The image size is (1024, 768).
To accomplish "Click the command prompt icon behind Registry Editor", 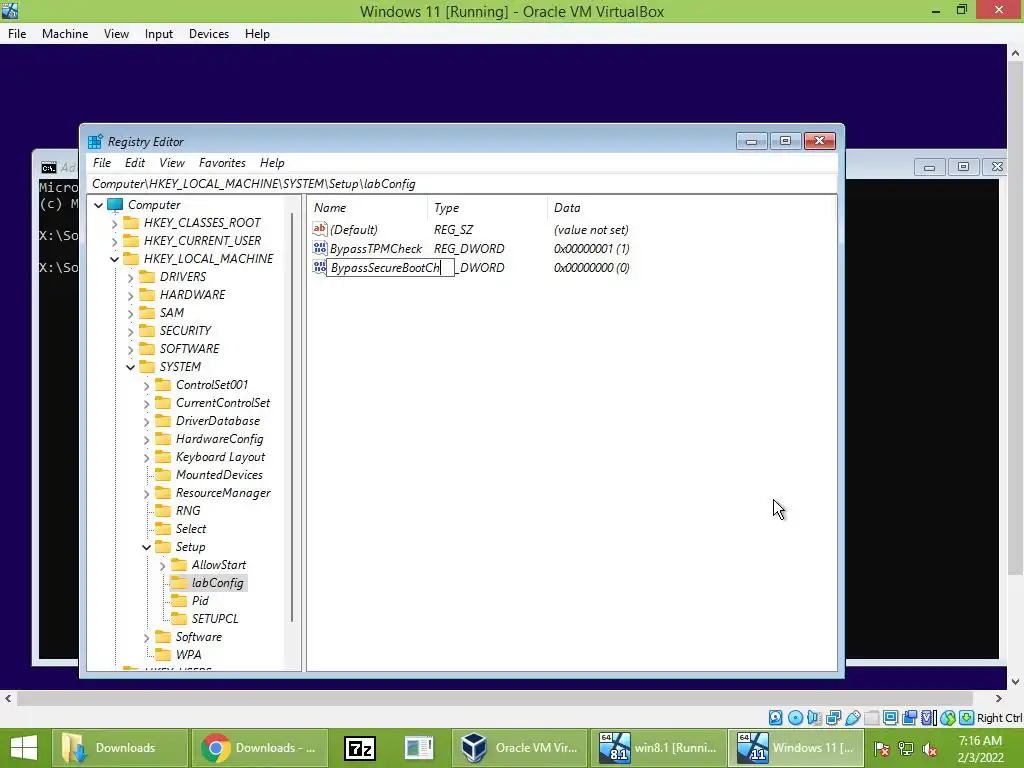I will point(48,168).
